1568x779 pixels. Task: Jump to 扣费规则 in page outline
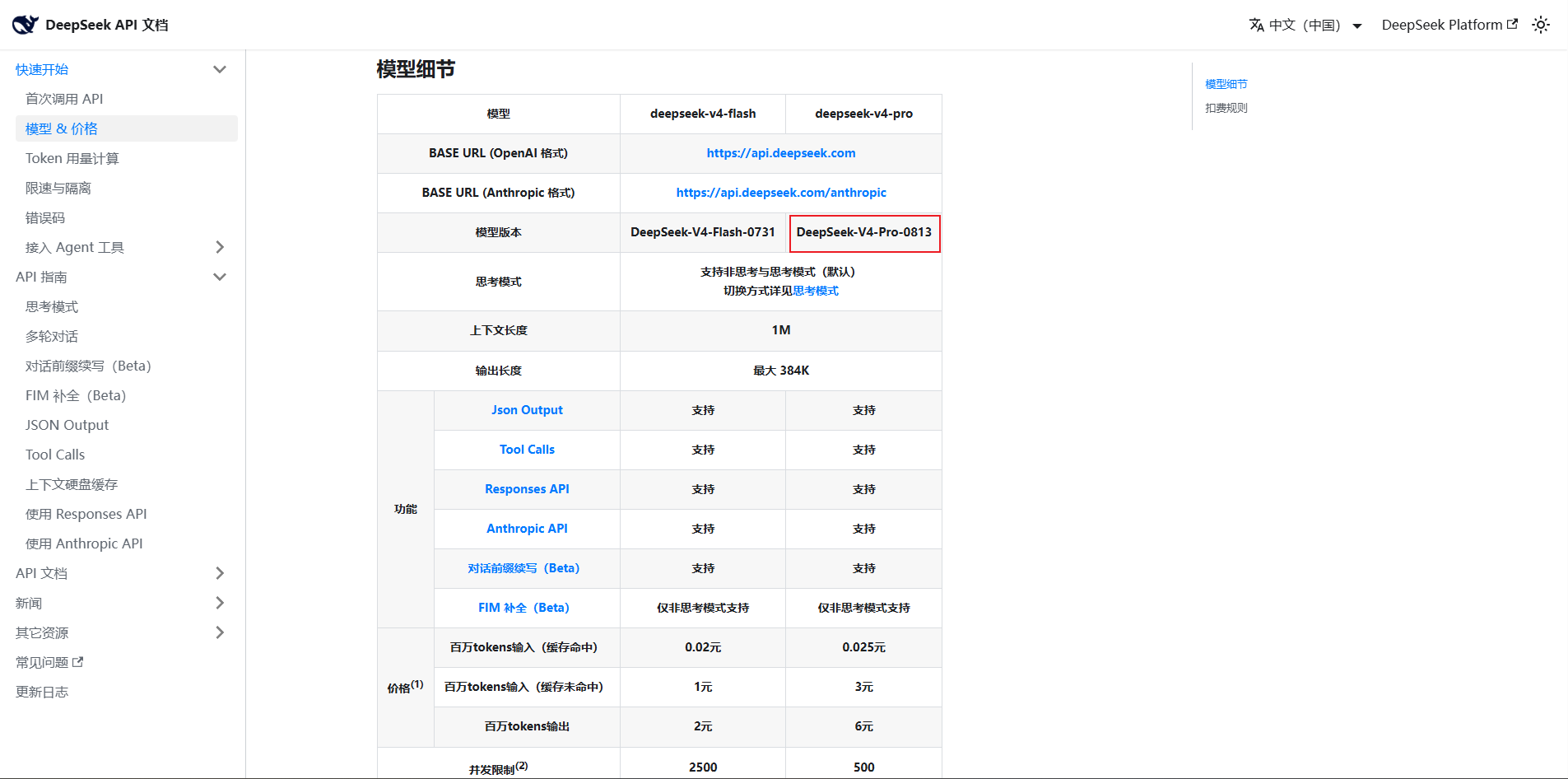(x=1226, y=108)
